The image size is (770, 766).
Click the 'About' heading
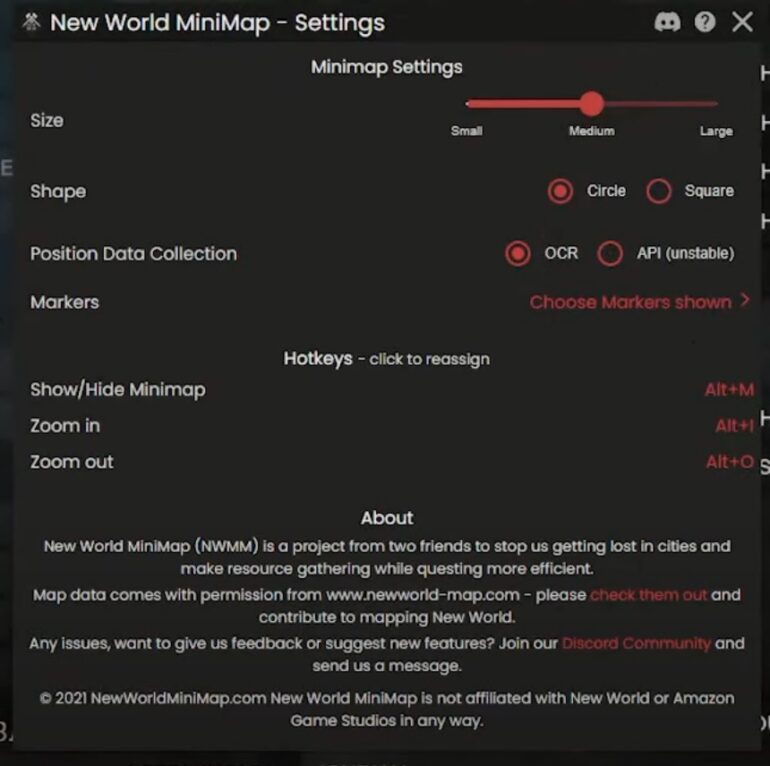[387, 518]
